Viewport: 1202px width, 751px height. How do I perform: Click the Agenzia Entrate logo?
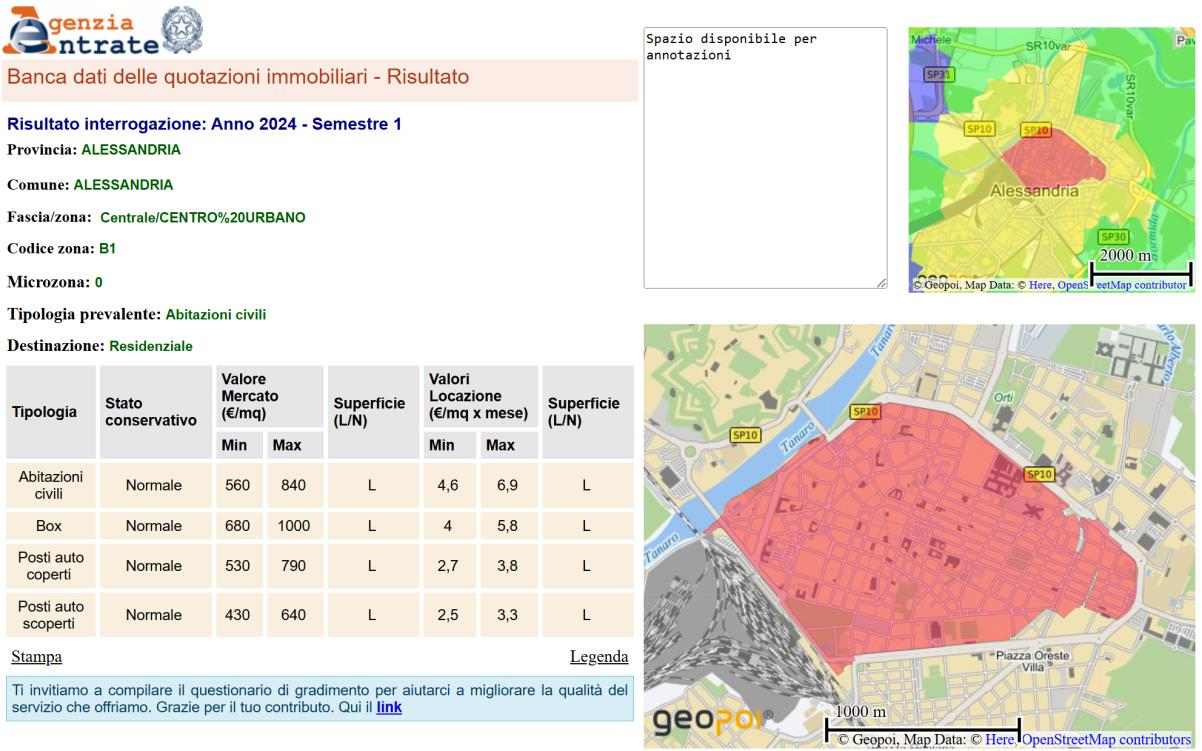[x=80, y=32]
